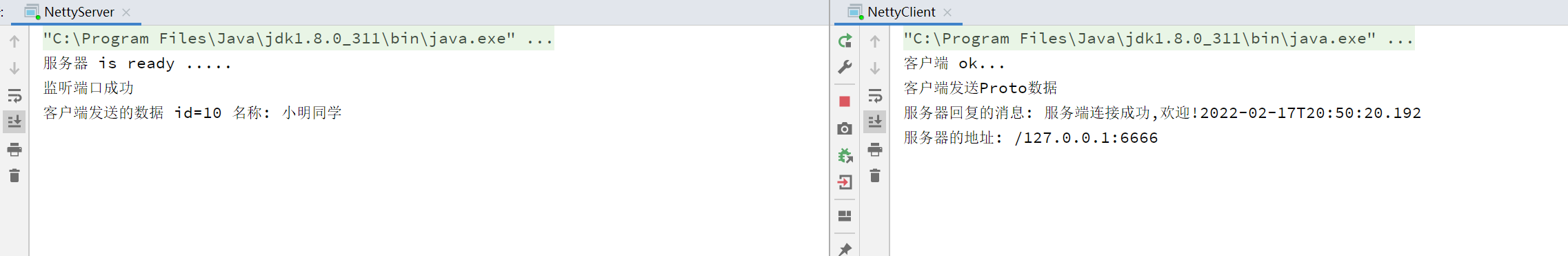This screenshot has height=256, width=1568.
Task: Click the restore layout icon
Action: (x=845, y=216)
